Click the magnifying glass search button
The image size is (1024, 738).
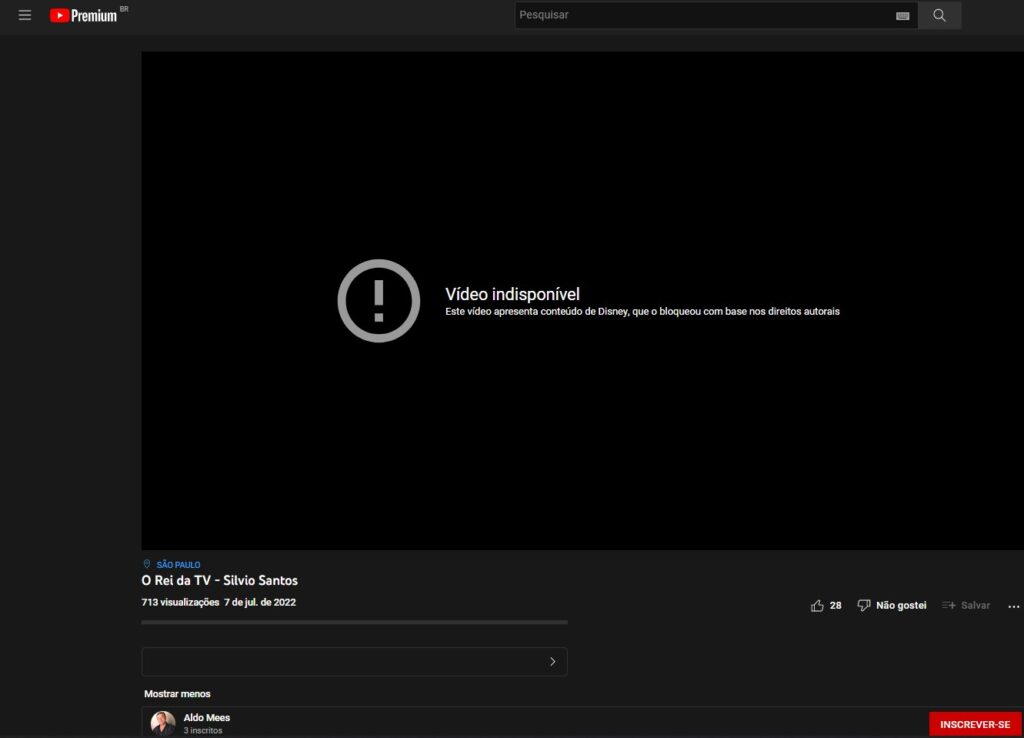pyautogui.click(x=939, y=15)
